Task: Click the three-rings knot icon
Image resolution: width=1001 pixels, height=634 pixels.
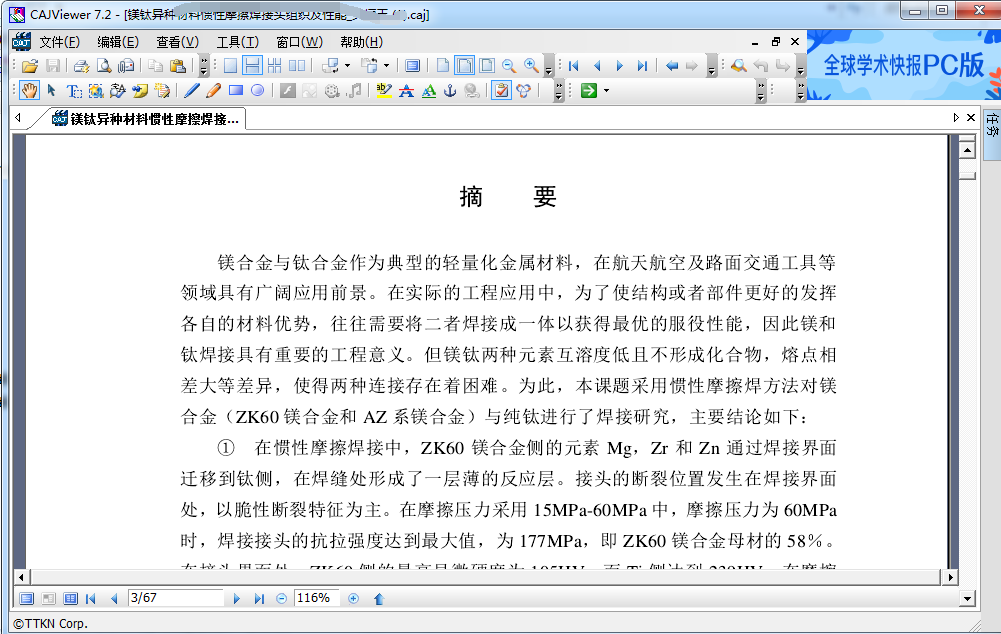Action: [x=523, y=91]
